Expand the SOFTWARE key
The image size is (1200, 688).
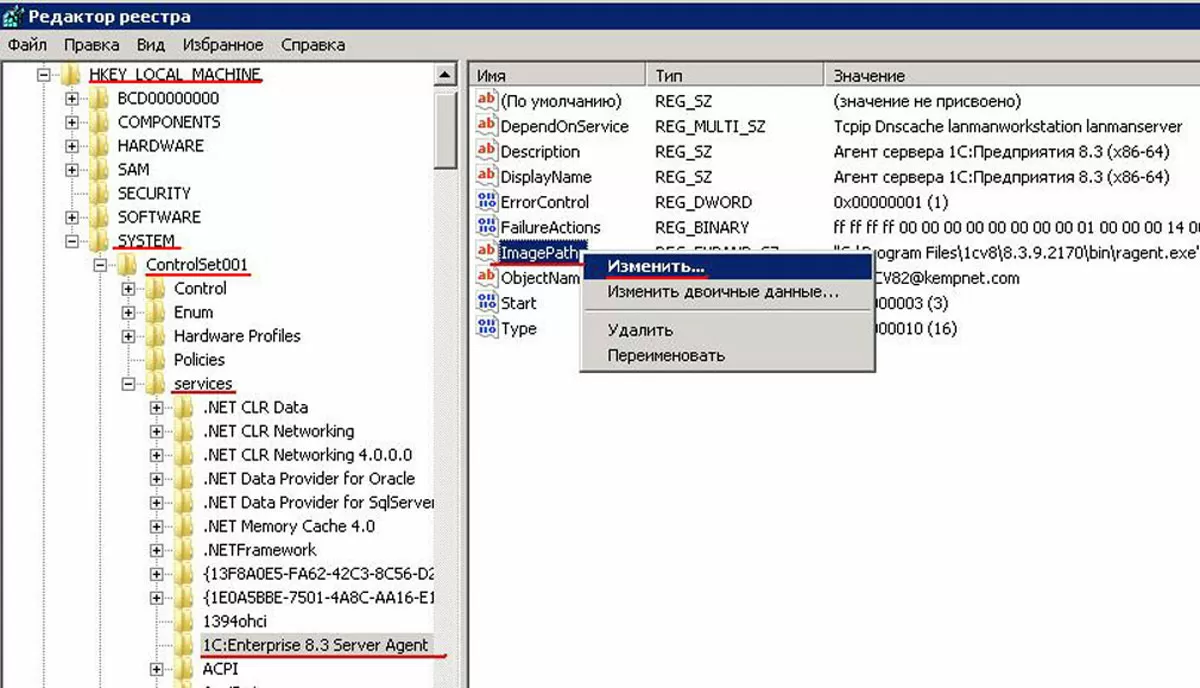coord(72,217)
